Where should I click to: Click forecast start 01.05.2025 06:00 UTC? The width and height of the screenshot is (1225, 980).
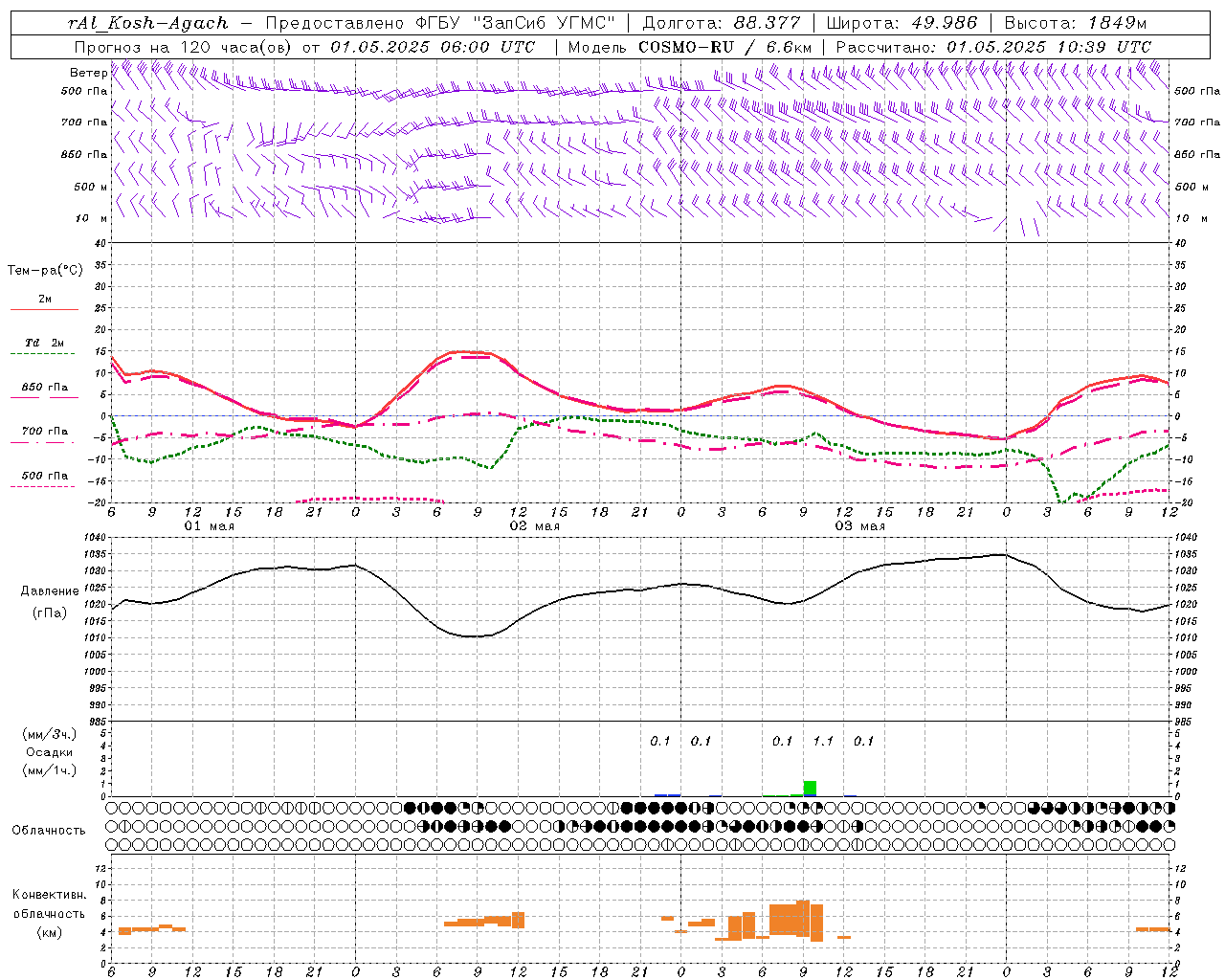[x=434, y=47]
